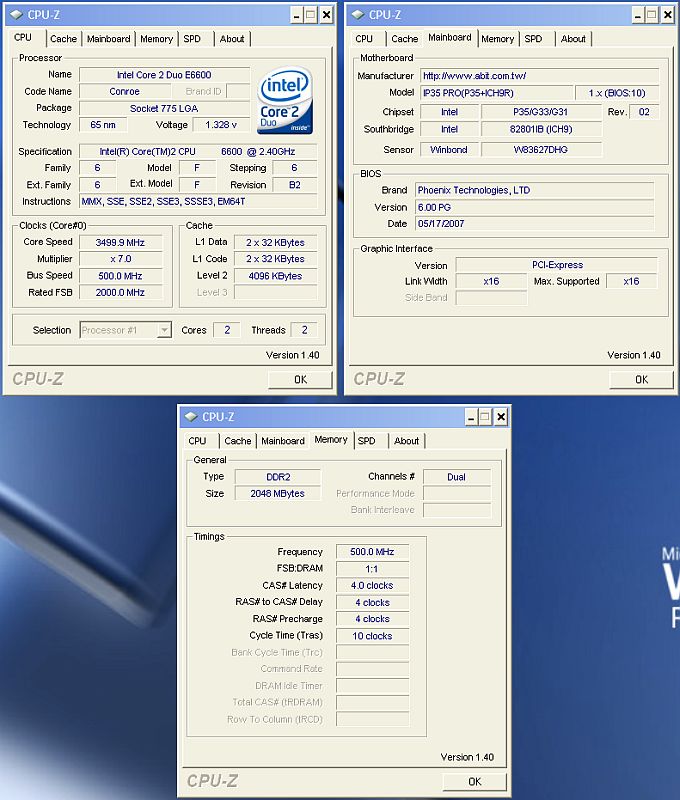Click the Link Width x16 value
The height and width of the screenshot is (800, 680).
pos(491,281)
